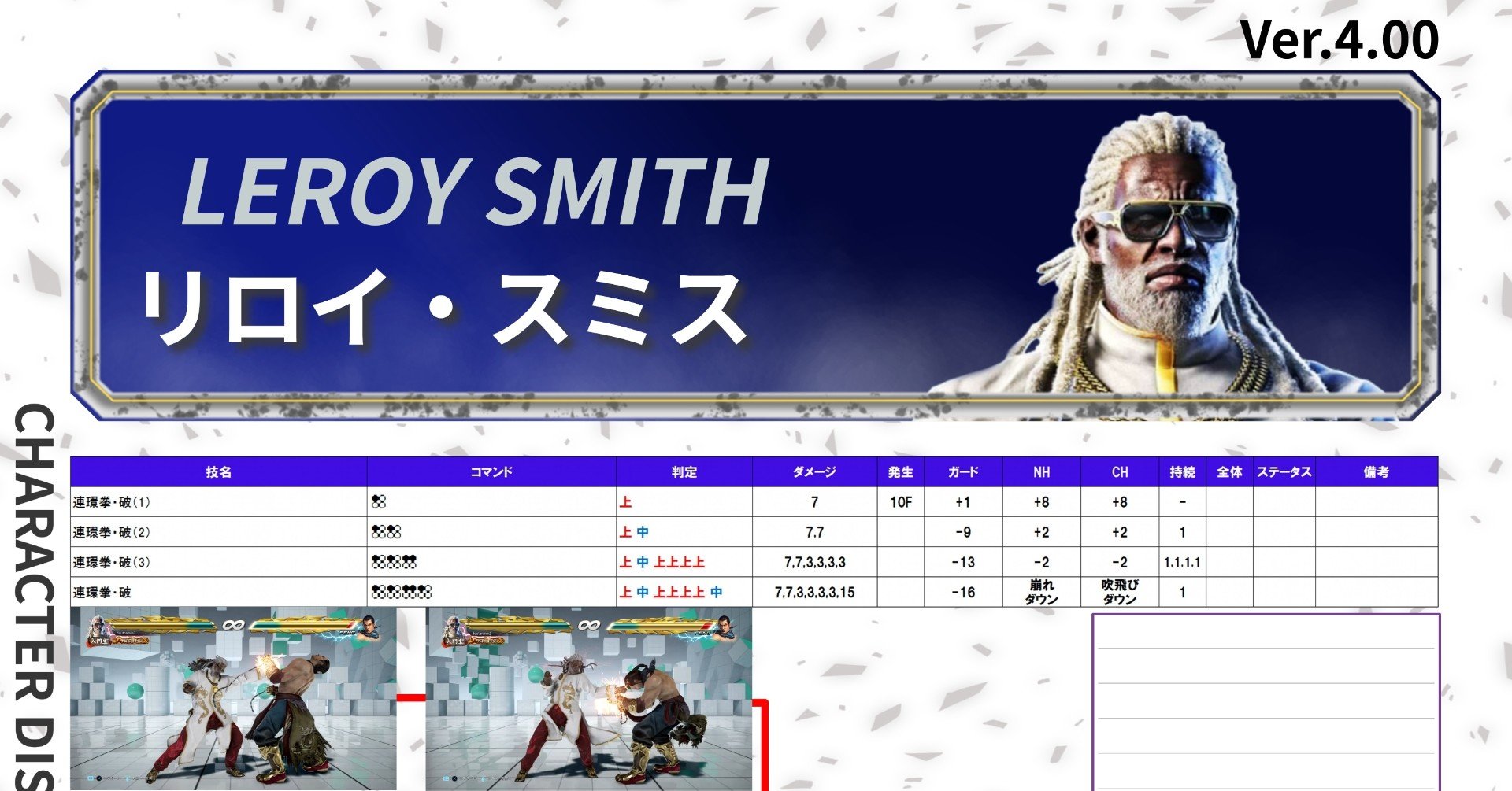Click the CH -2 value of 連環拳・破(3)

1120,562
